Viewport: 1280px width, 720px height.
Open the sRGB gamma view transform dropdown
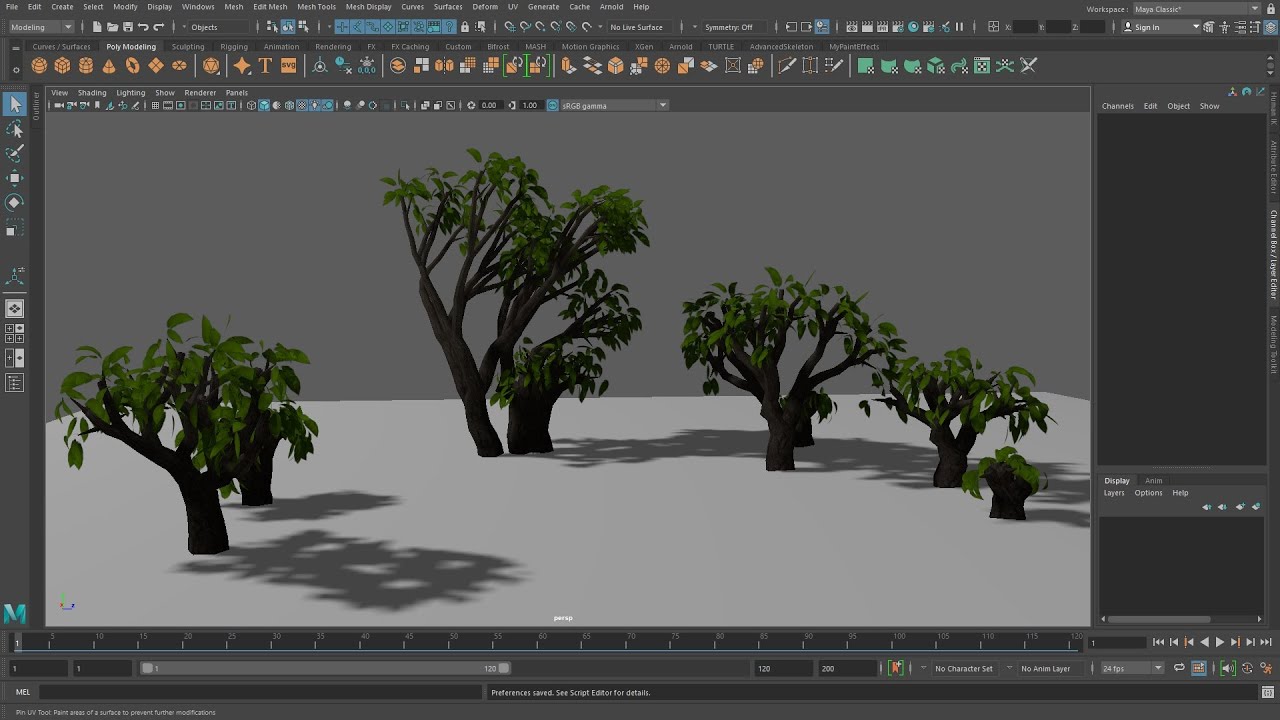tap(614, 105)
